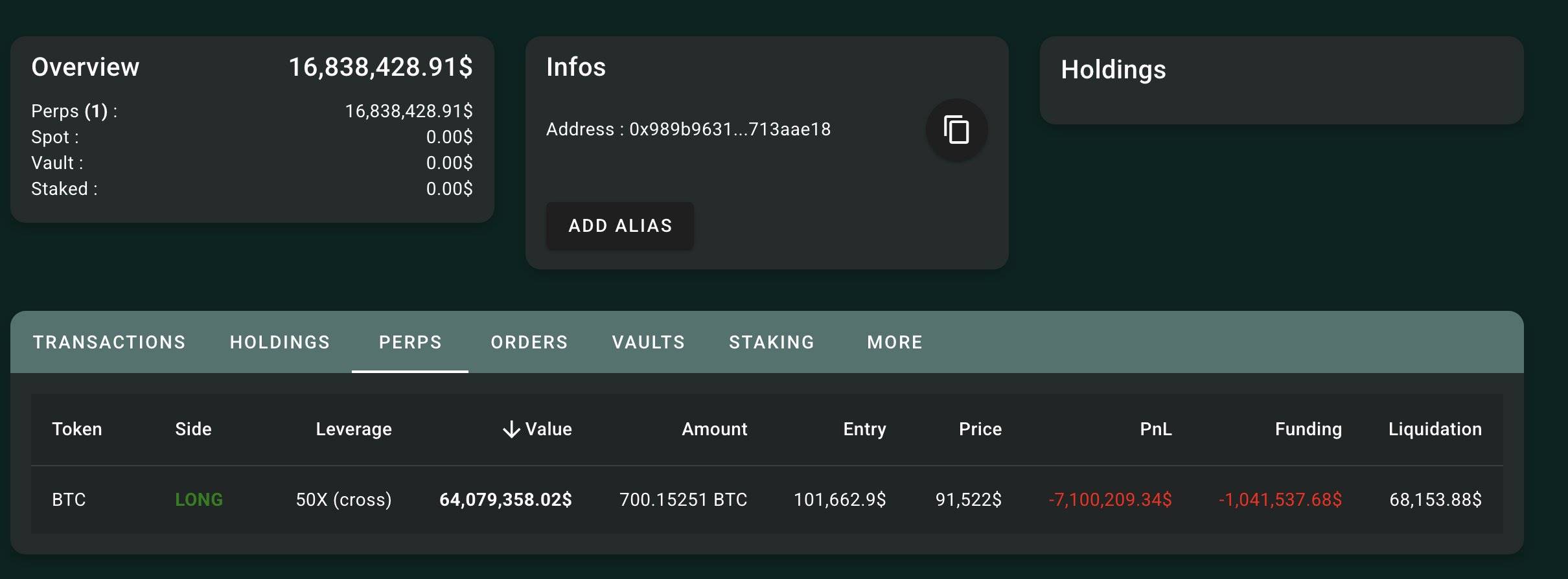The height and width of the screenshot is (579, 1568).
Task: Copy the wallet address icon
Action: point(956,130)
